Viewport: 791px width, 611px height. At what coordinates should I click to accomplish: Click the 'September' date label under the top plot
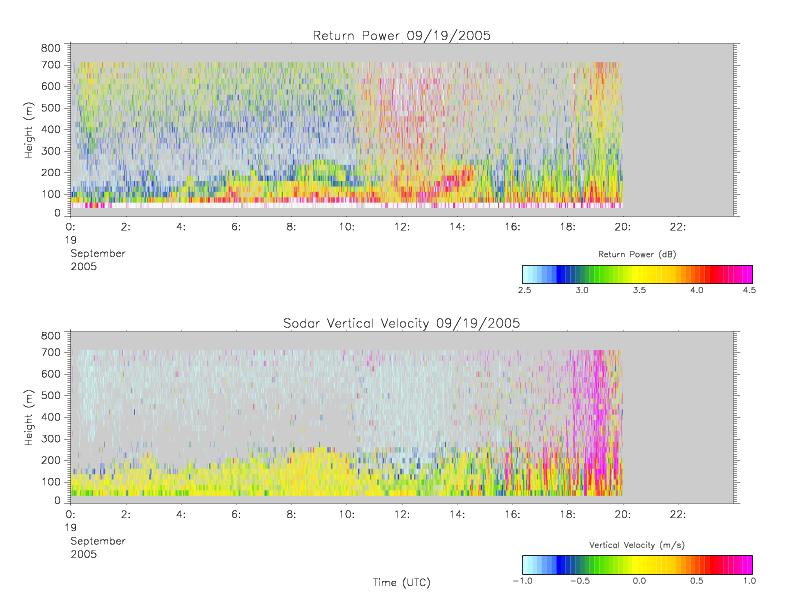click(98, 254)
